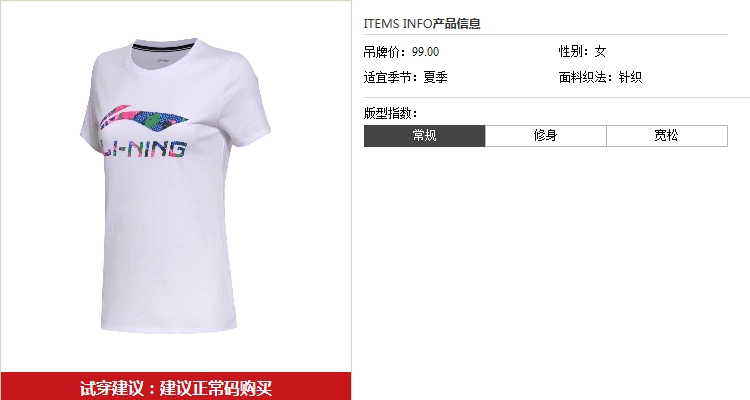Click the bottom hem of the shirt
The height and width of the screenshot is (400, 750).
(169, 328)
